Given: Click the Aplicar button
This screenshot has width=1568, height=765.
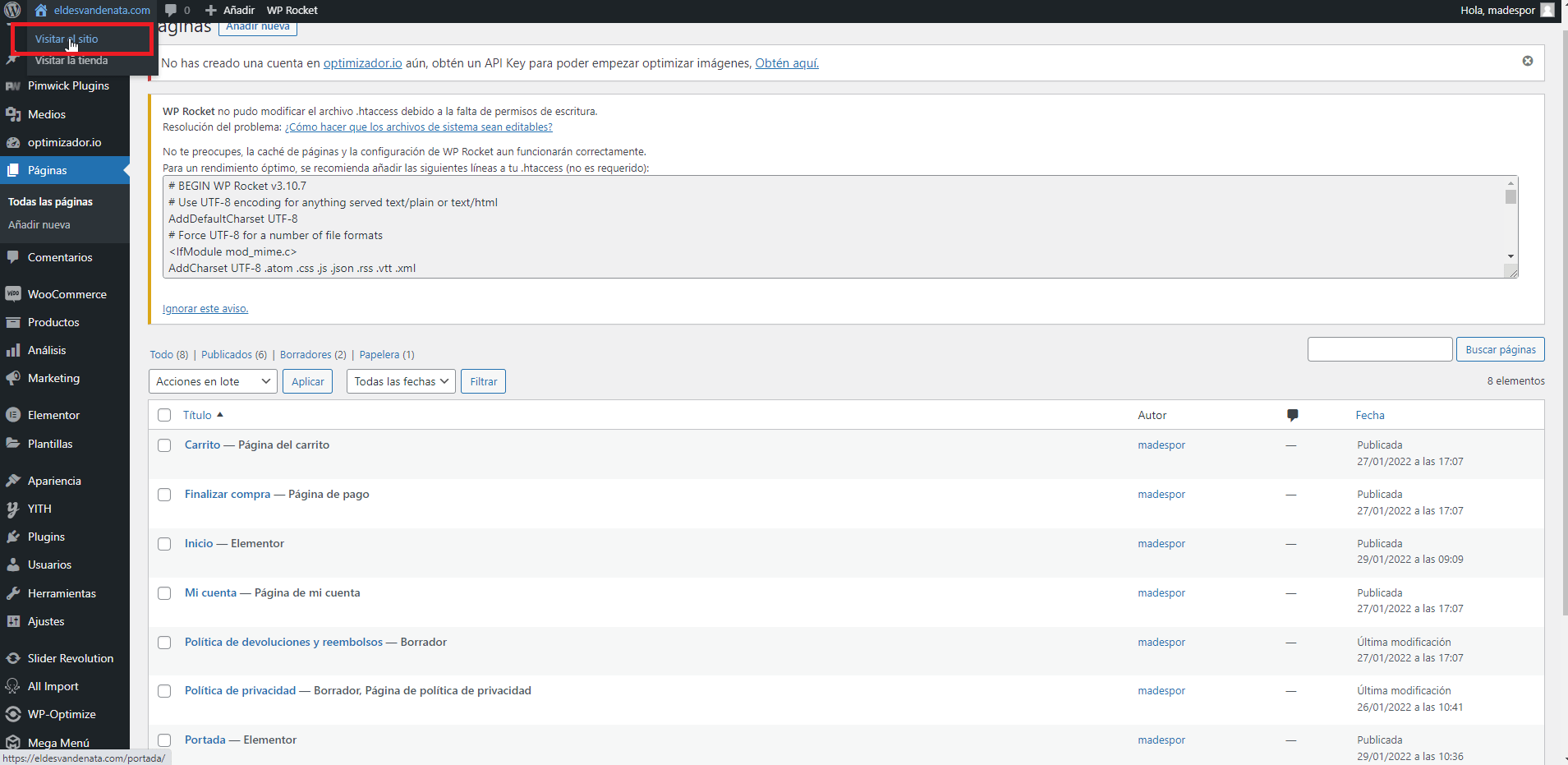Looking at the screenshot, I should click(307, 381).
